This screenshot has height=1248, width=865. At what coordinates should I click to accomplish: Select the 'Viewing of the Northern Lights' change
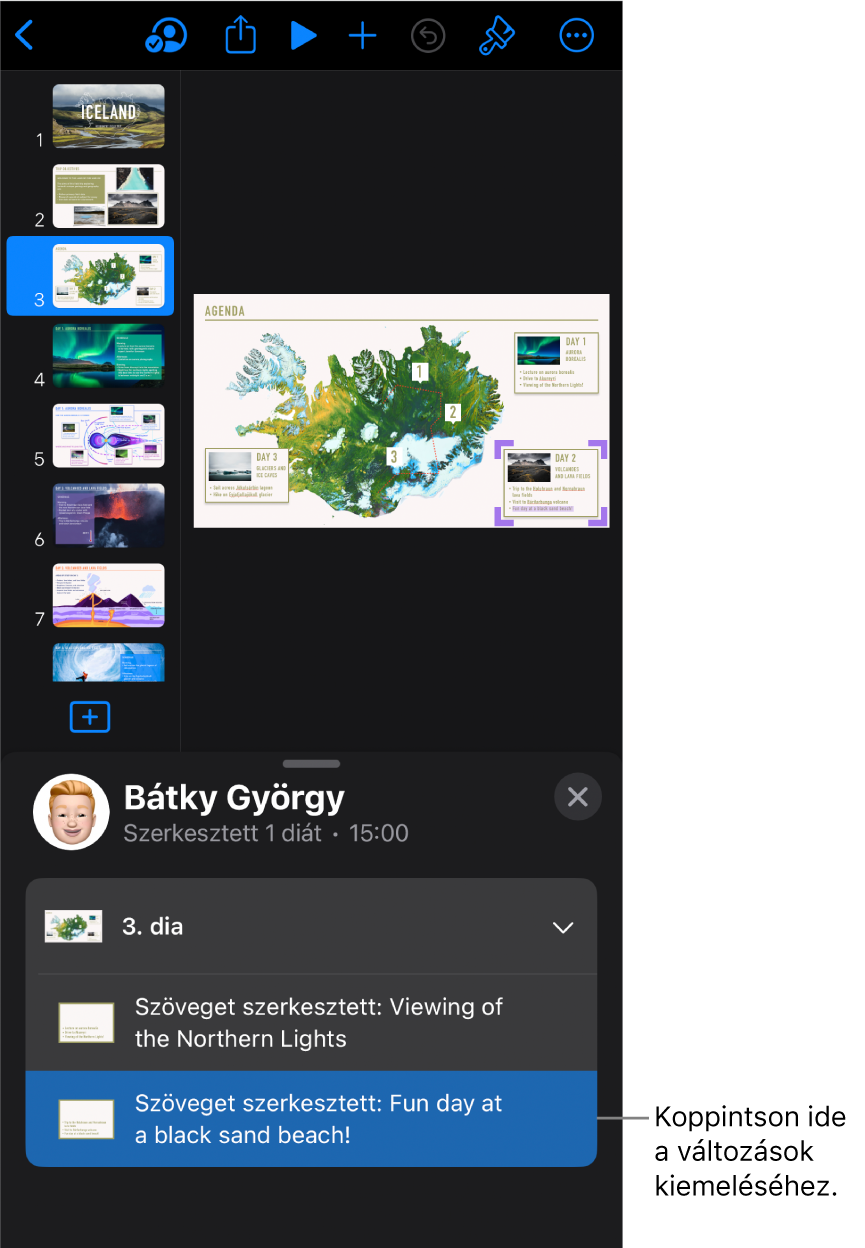coord(311,1023)
